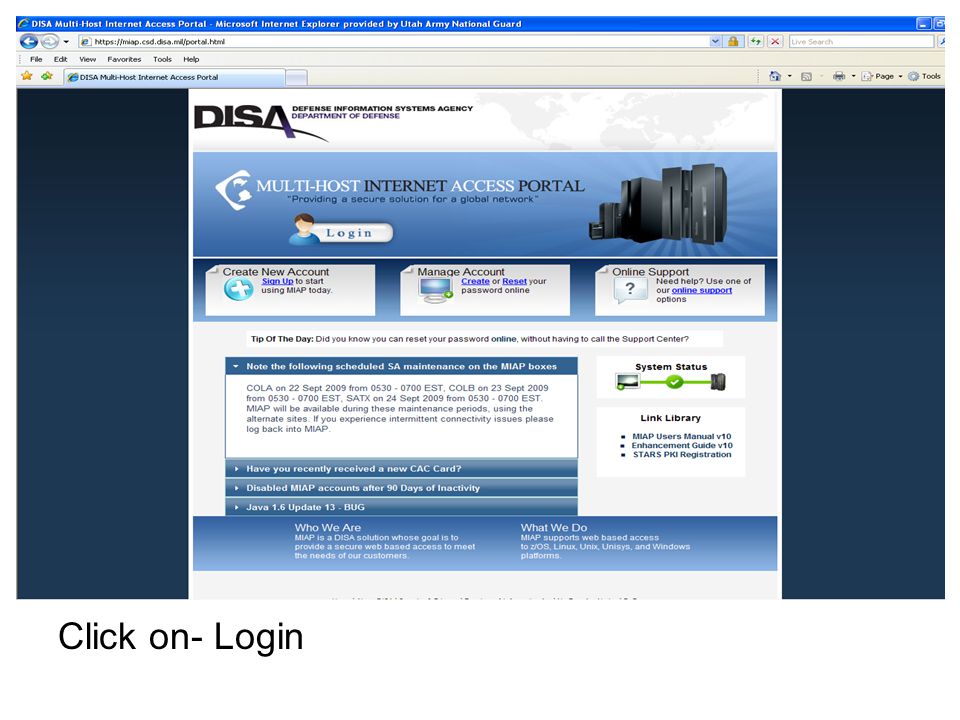This screenshot has width=960, height=720.
Task: Select the DISA Multi-Host Internet Access Portal tab
Action: [174, 77]
